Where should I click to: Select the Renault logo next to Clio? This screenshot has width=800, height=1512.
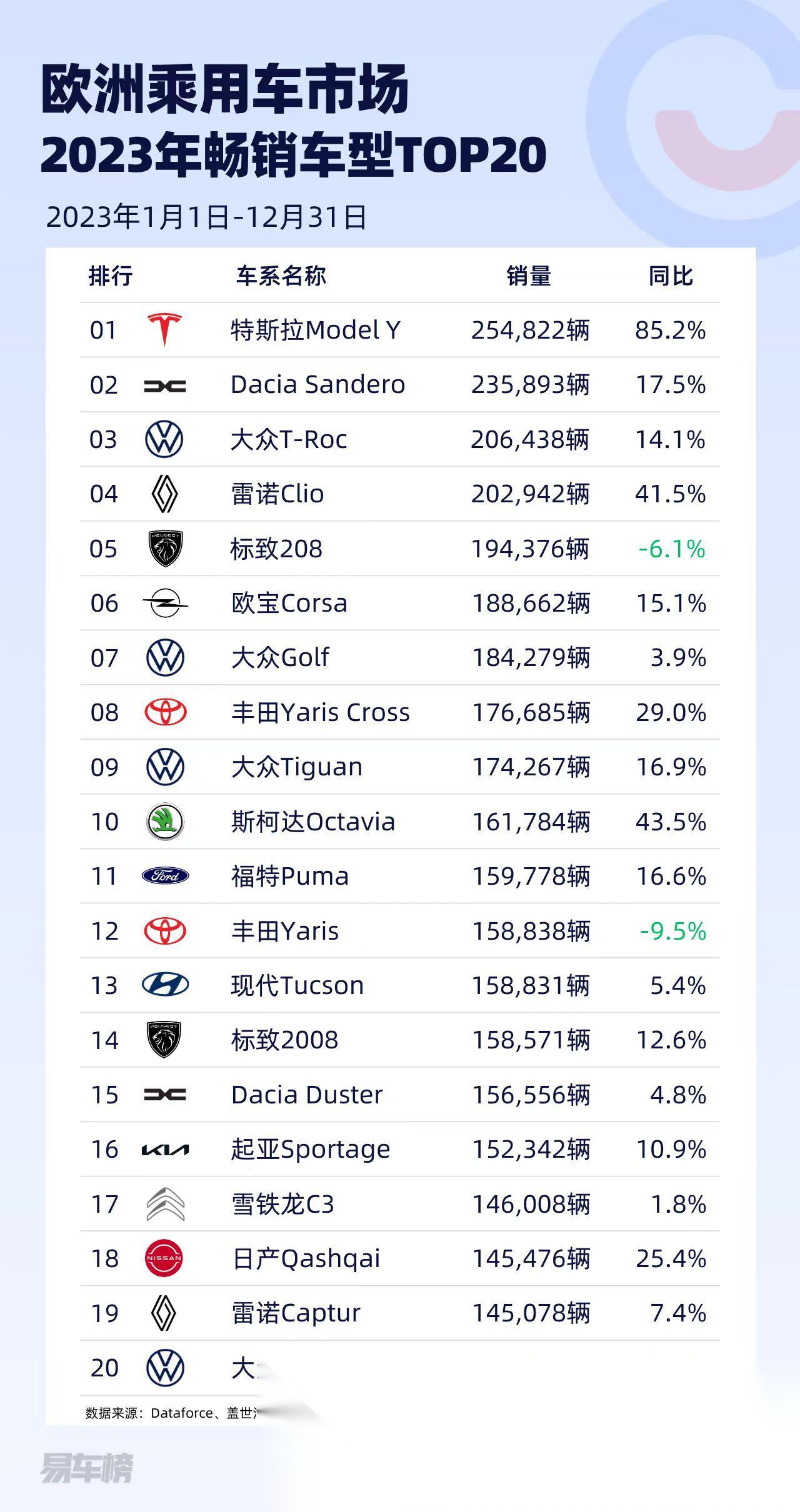coord(165,494)
